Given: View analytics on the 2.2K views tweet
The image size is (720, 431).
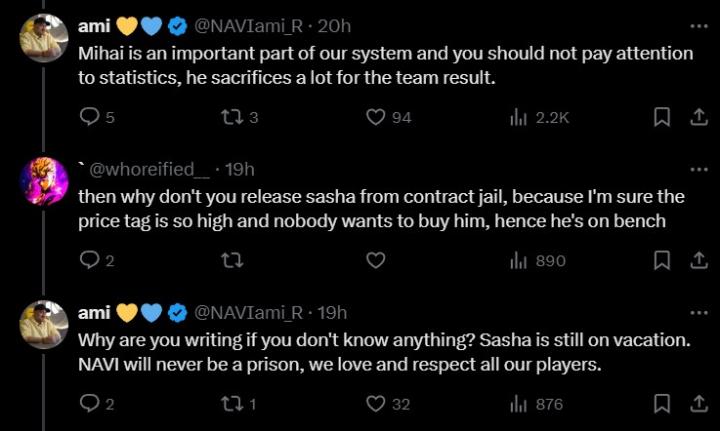Looking at the screenshot, I should click(519, 117).
